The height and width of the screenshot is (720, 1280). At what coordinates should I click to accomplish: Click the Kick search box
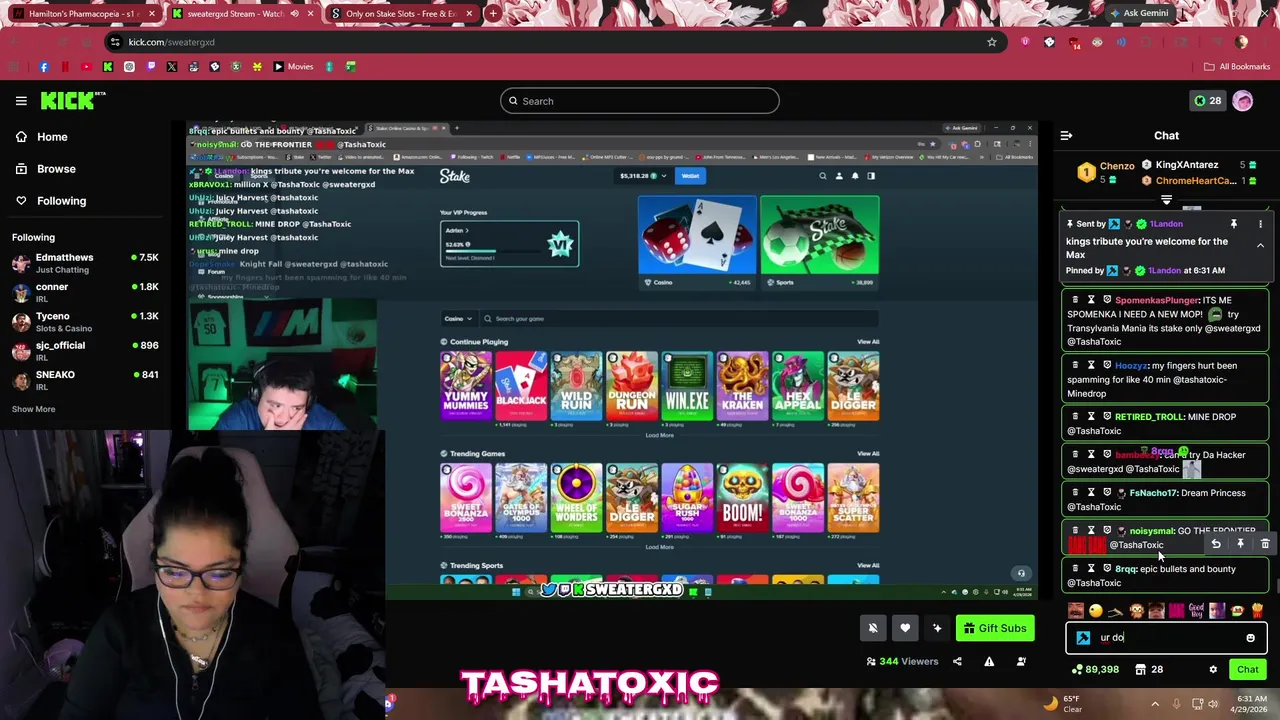(639, 101)
